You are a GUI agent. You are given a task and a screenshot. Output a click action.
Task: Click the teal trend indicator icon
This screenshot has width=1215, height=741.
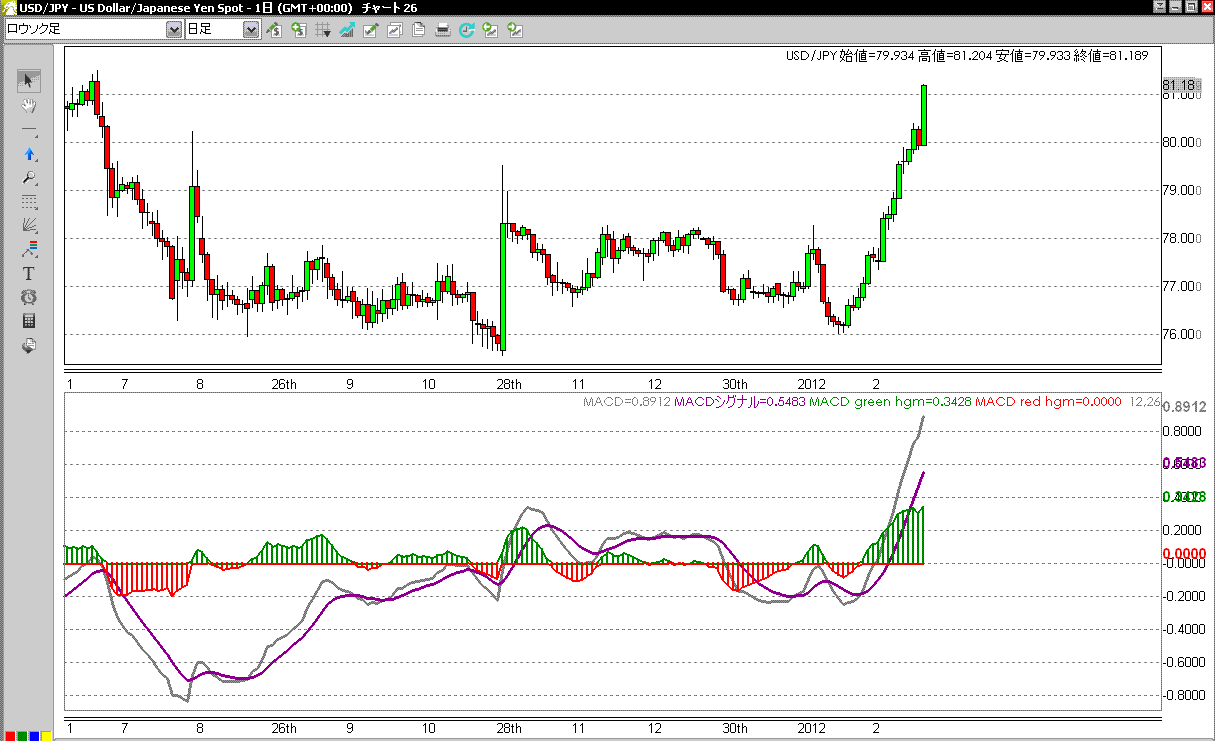[347, 30]
